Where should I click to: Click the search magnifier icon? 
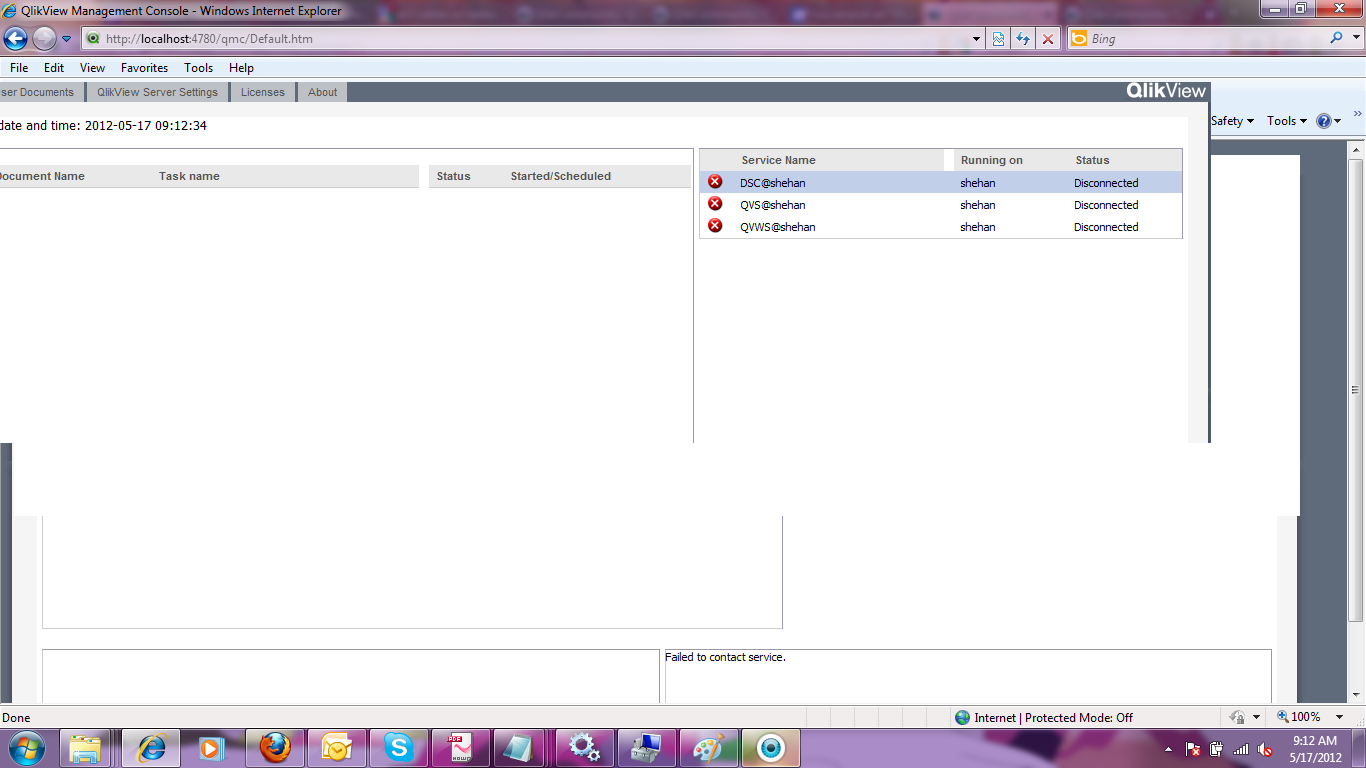[1337, 38]
